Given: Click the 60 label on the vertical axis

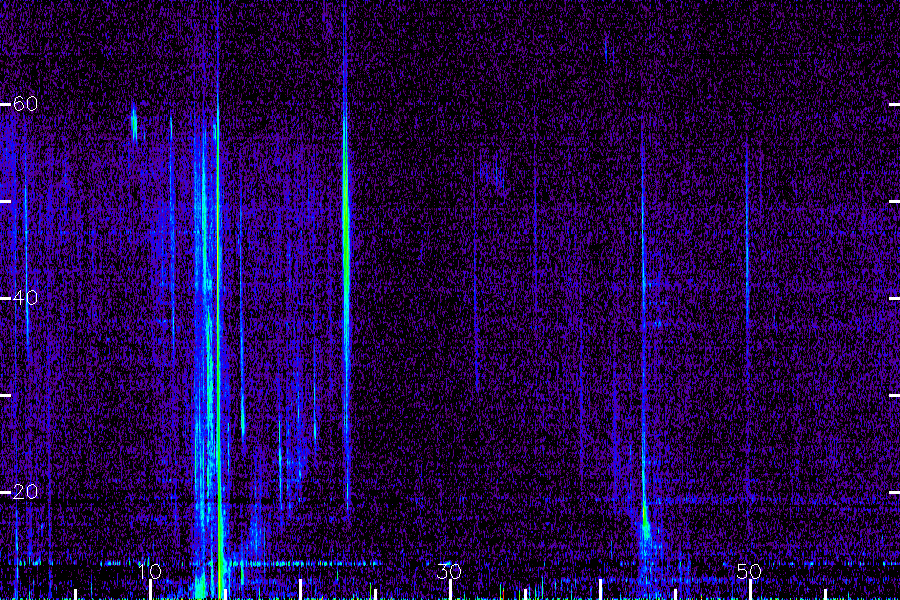Looking at the screenshot, I should pos(25,103).
